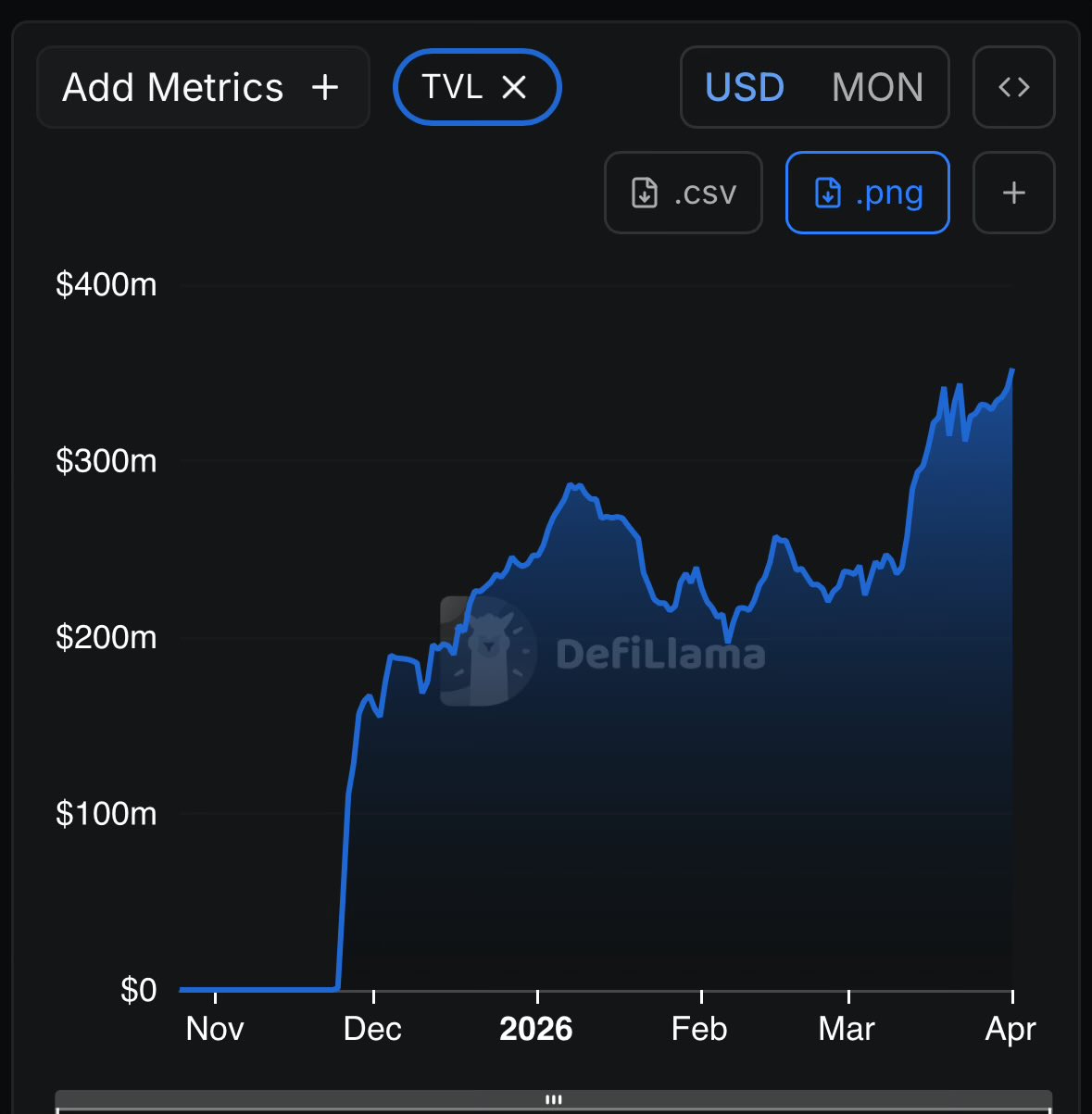Click the standalone plus button beside .png
Screen dimensions: 1092x1114
(1013, 193)
